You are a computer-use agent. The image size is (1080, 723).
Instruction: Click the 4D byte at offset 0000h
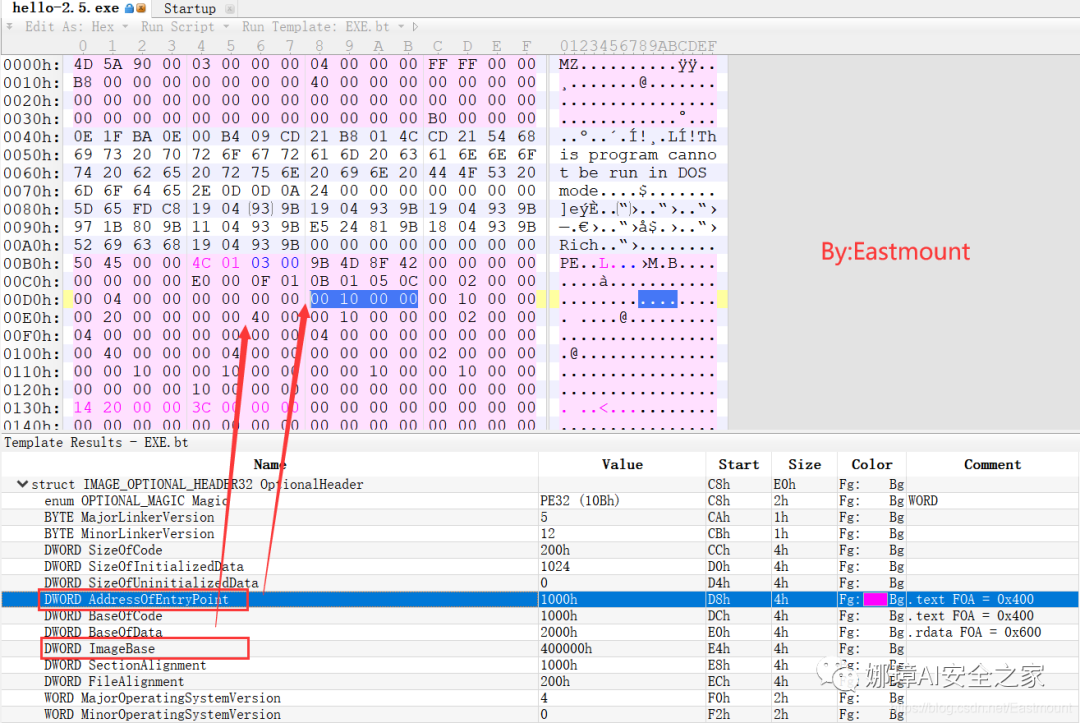[x=83, y=64]
